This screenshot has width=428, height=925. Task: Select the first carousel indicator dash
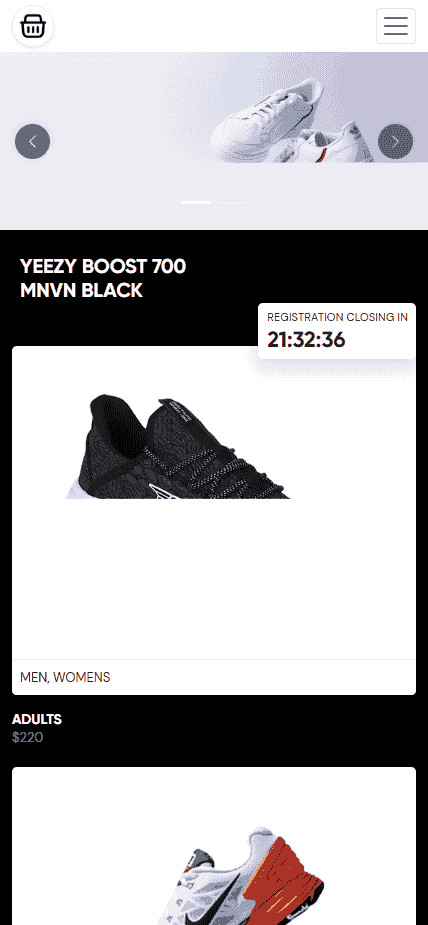196,202
